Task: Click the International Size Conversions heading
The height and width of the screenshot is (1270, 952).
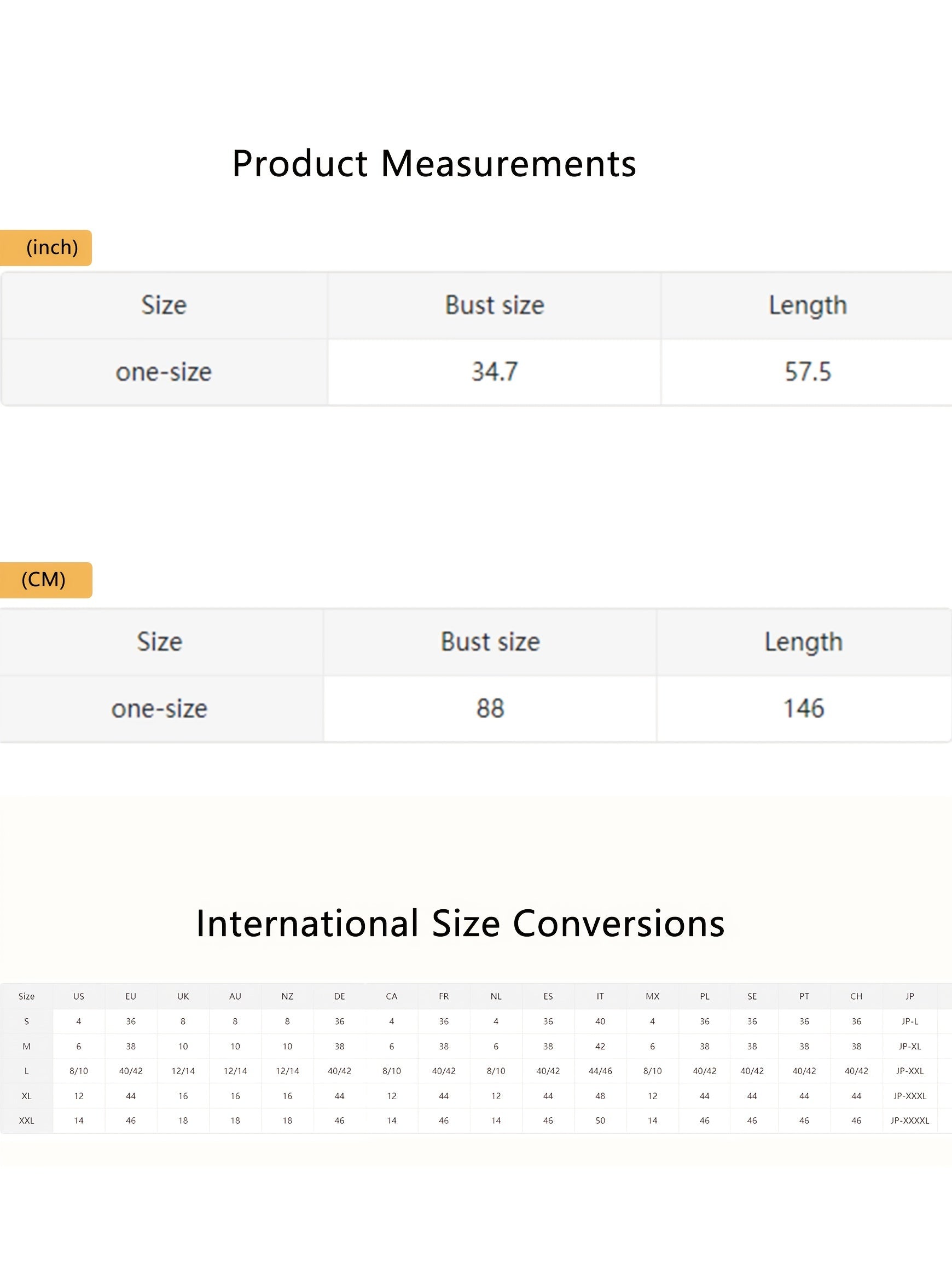Action: pos(460,924)
